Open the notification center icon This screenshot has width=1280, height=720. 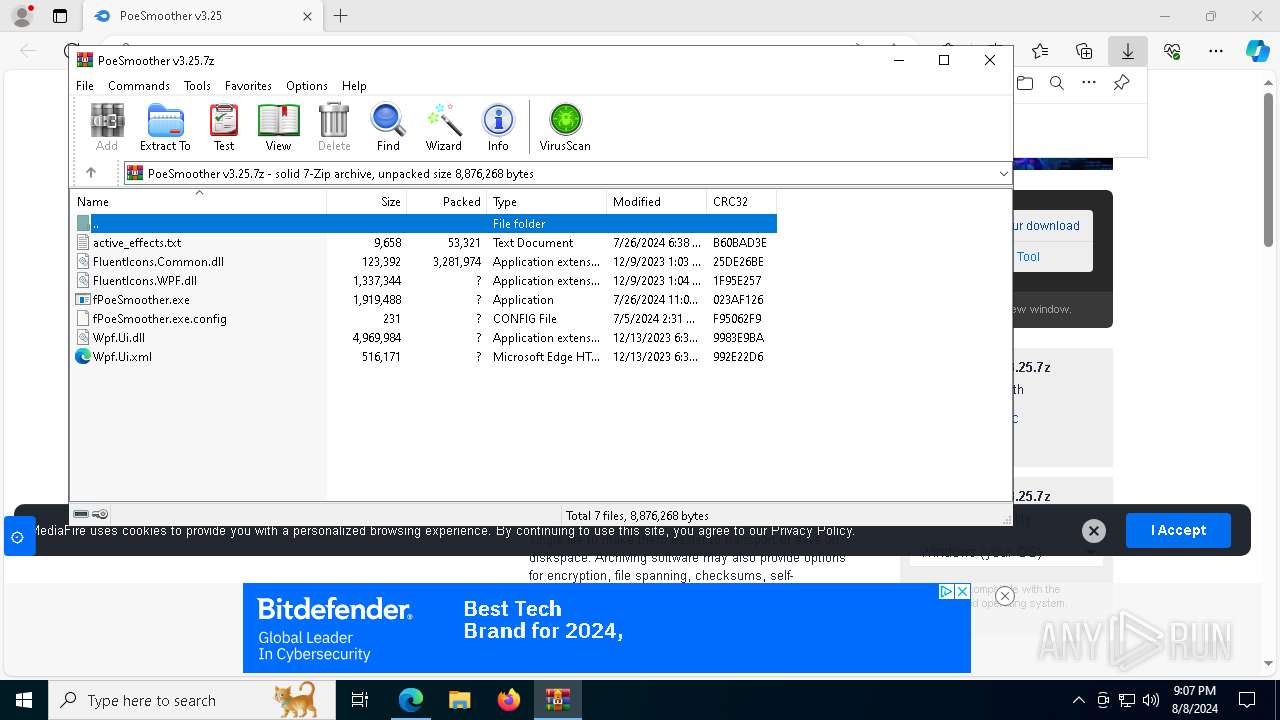[1247, 700]
